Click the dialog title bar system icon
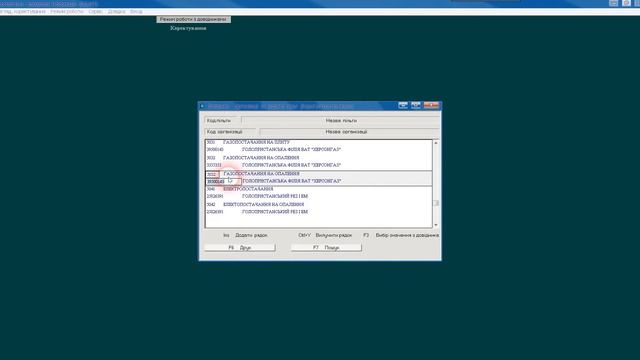 (x=202, y=106)
